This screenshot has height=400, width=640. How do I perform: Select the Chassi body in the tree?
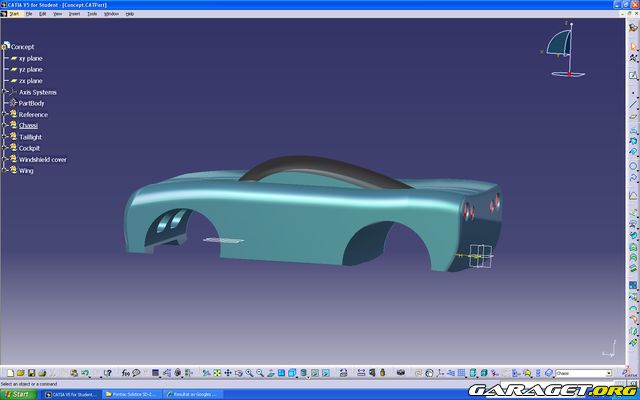28,125
